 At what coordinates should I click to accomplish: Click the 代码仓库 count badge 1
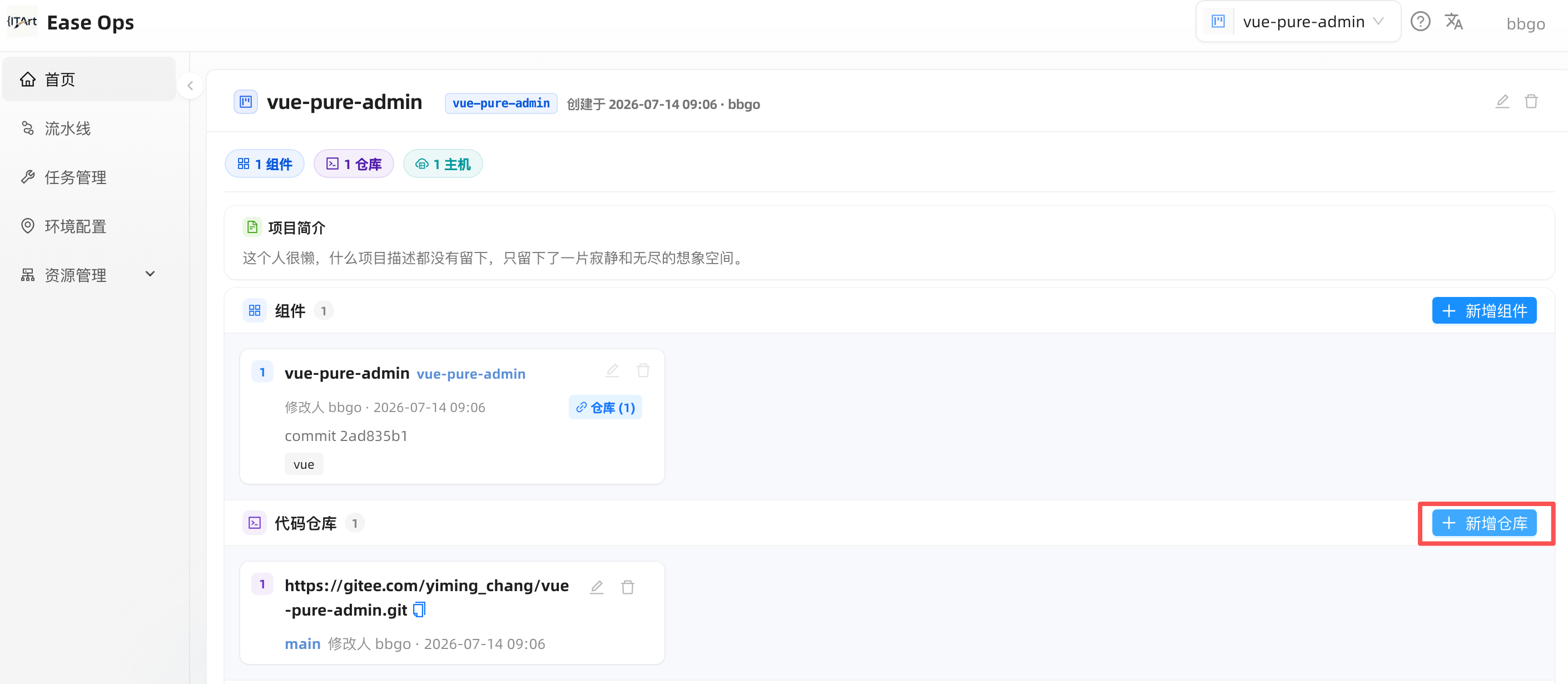click(x=354, y=523)
